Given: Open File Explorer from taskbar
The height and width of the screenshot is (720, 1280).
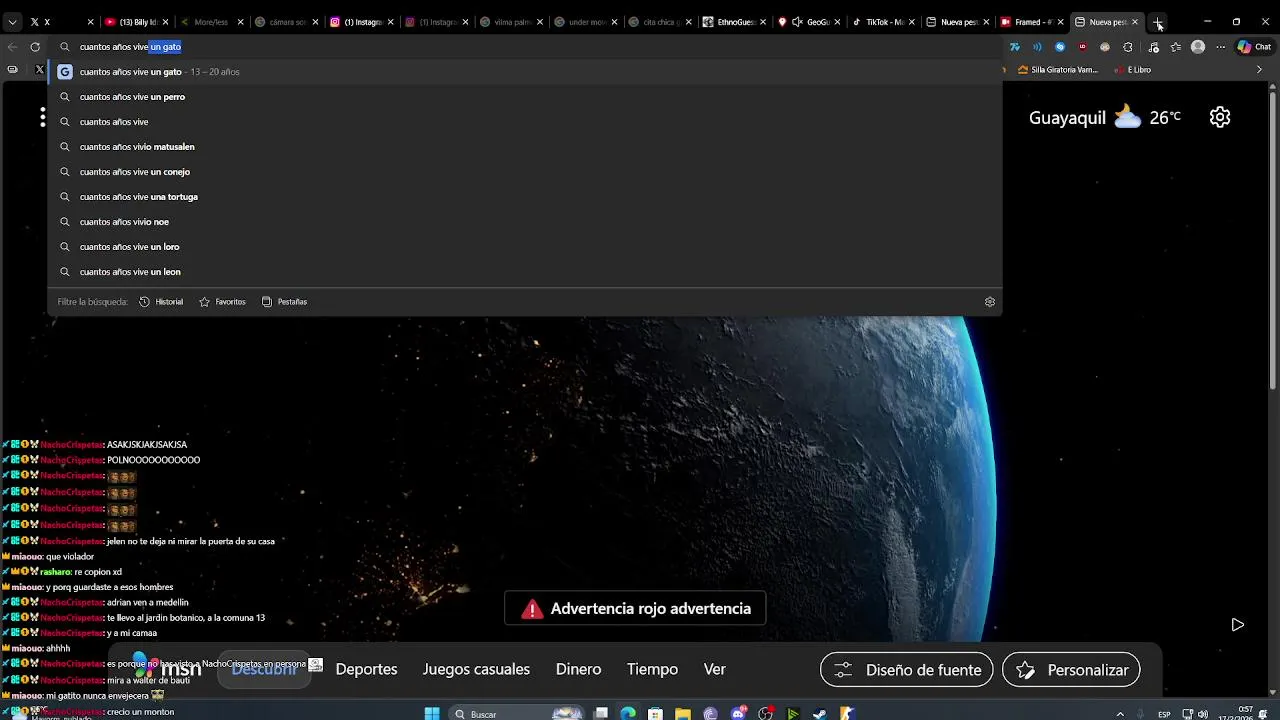Looking at the screenshot, I should (682, 714).
